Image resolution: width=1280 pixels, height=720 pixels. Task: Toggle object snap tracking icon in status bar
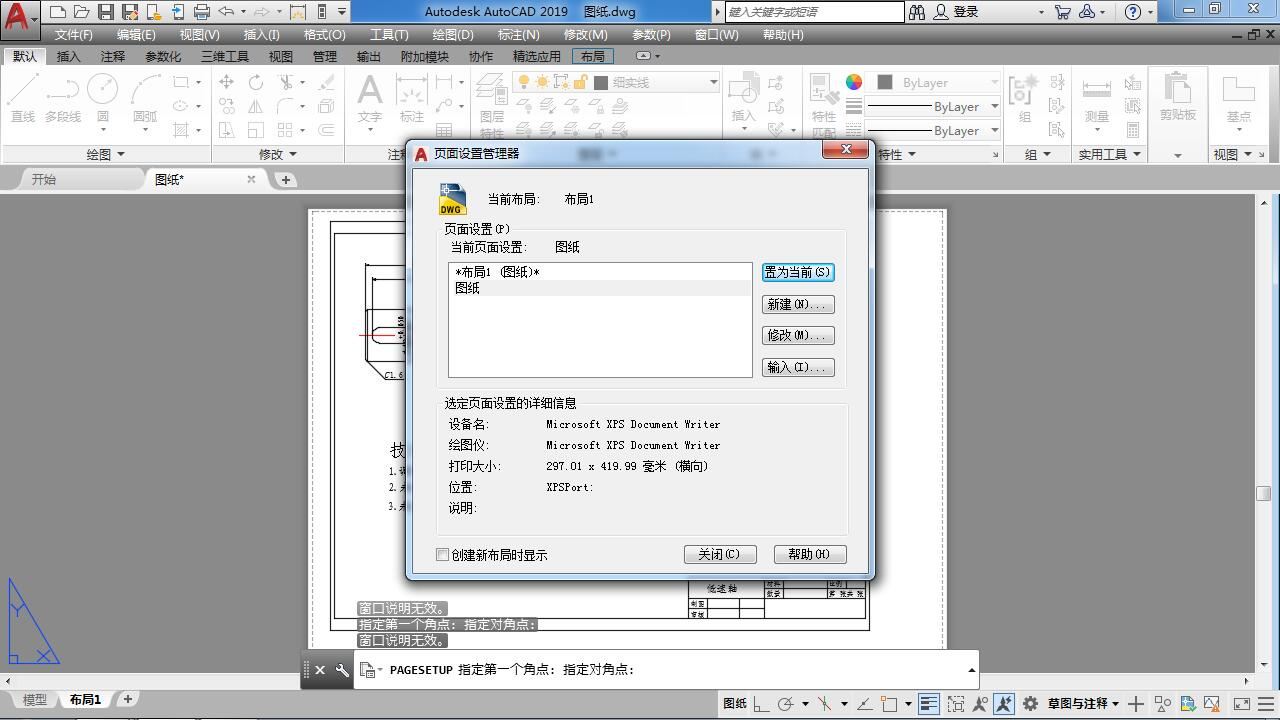click(864, 704)
